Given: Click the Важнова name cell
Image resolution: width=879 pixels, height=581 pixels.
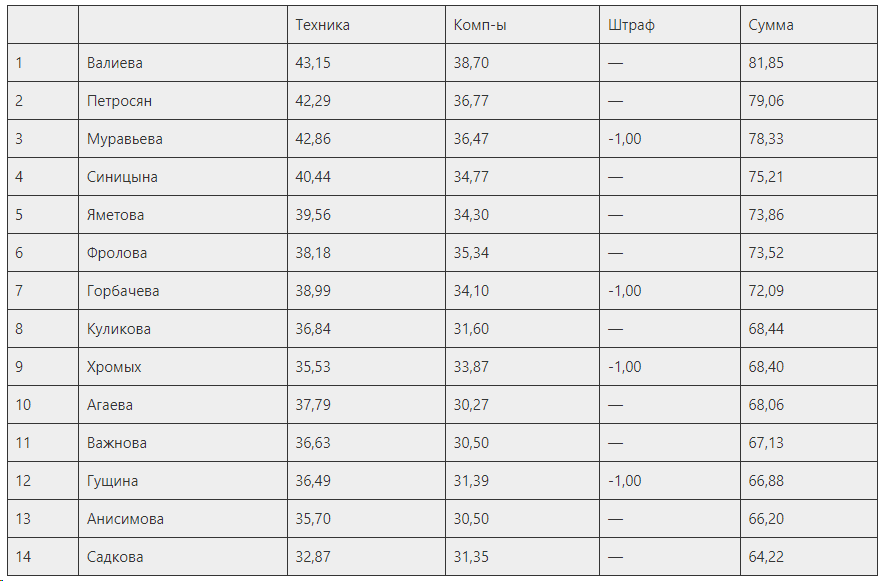Looking at the screenshot, I should (x=183, y=443).
